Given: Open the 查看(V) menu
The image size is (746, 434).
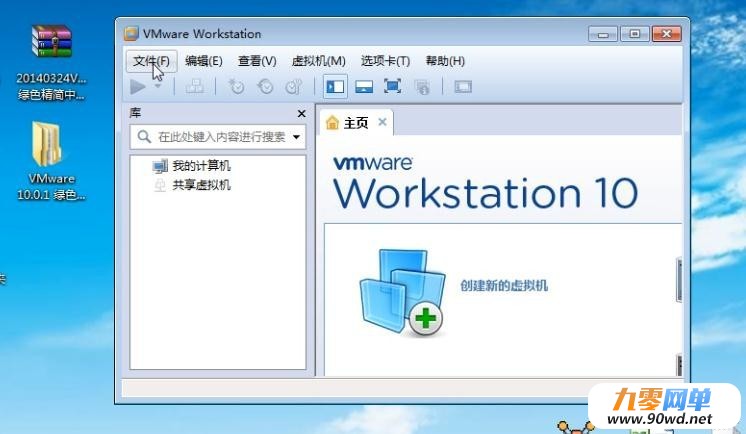Looking at the screenshot, I should tap(257, 61).
